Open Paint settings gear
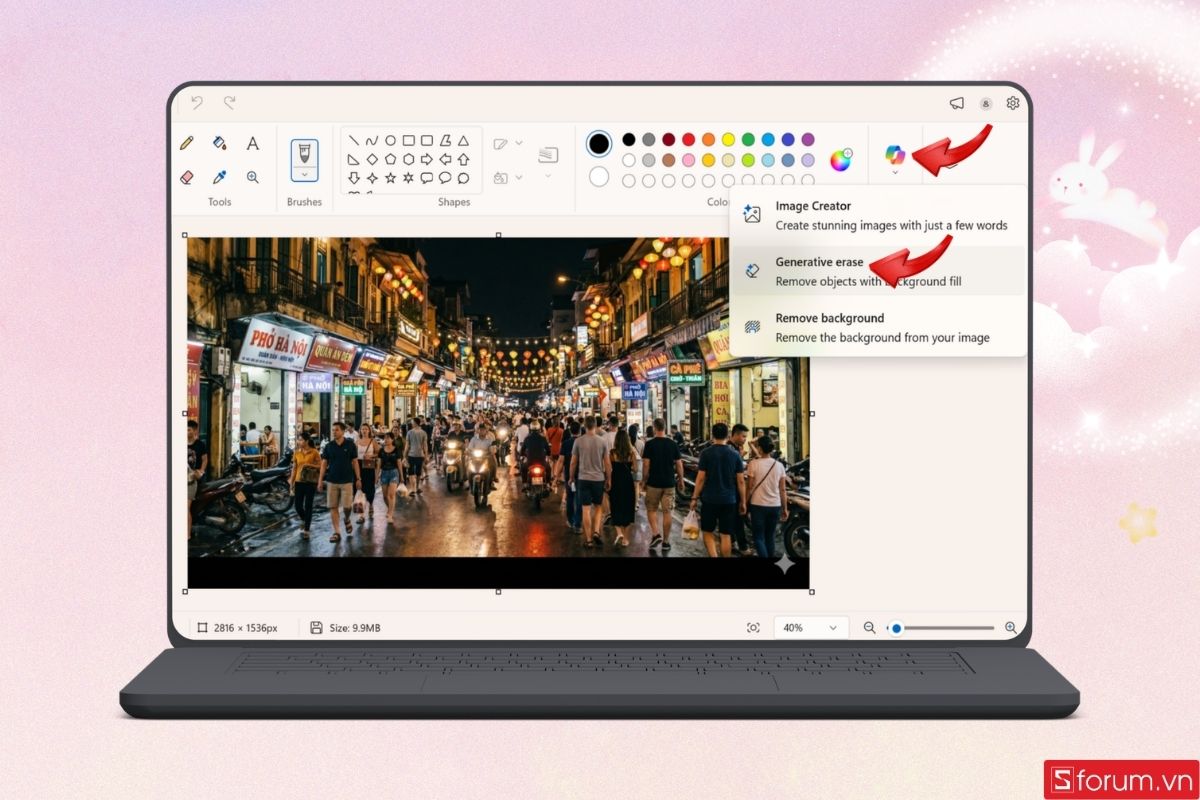Screen dimensions: 1200x800 (1013, 103)
